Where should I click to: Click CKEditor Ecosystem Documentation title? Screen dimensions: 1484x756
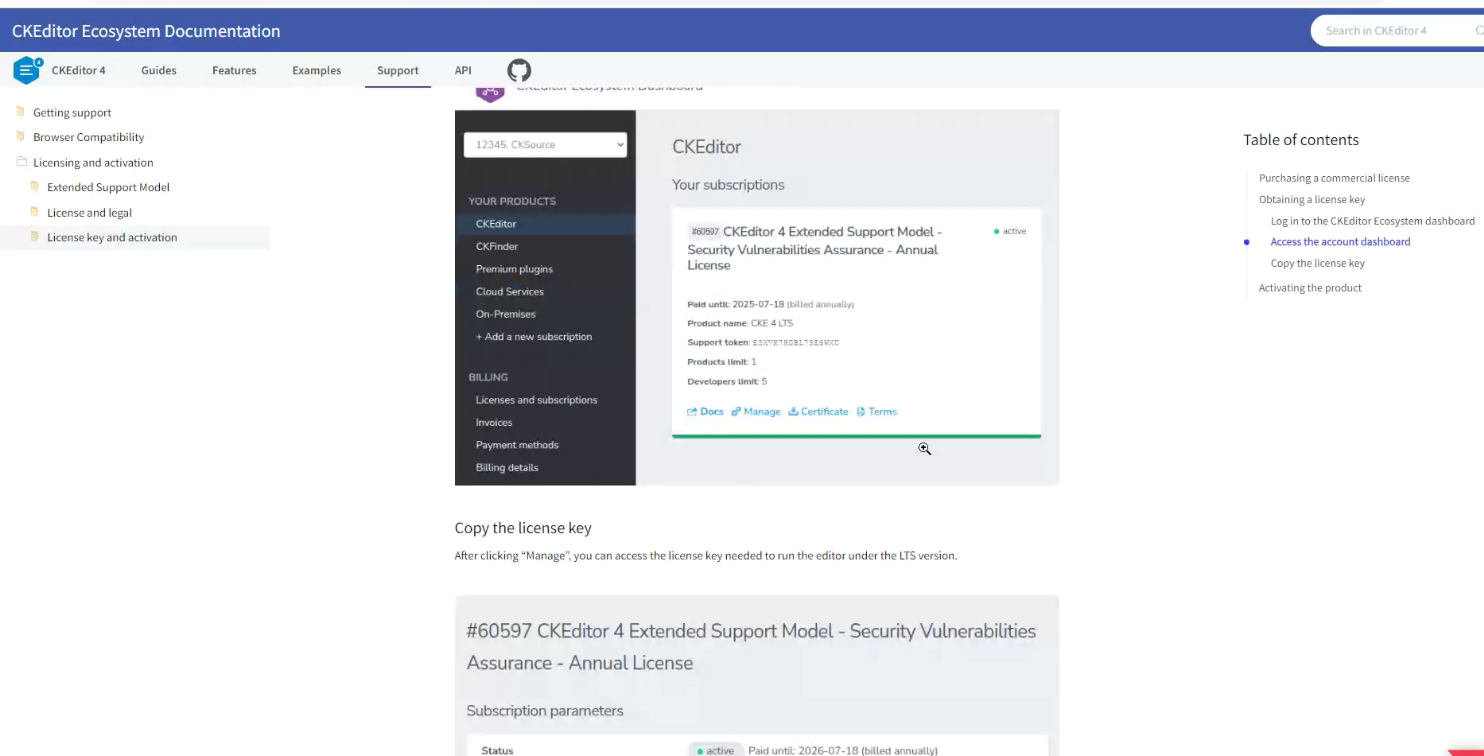pos(146,31)
